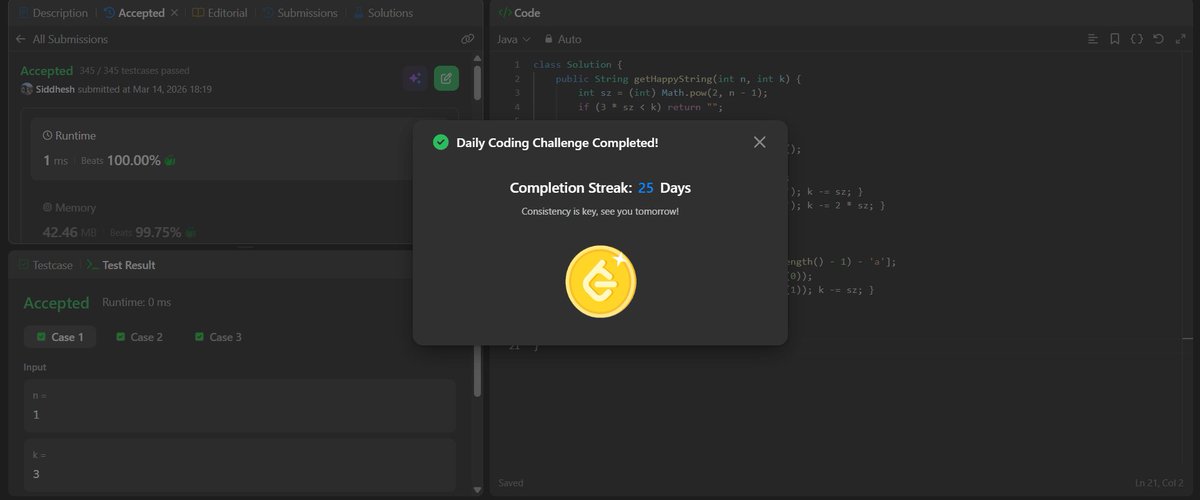Close the Accepted tab
The image size is (1200, 500).
[x=175, y=13]
